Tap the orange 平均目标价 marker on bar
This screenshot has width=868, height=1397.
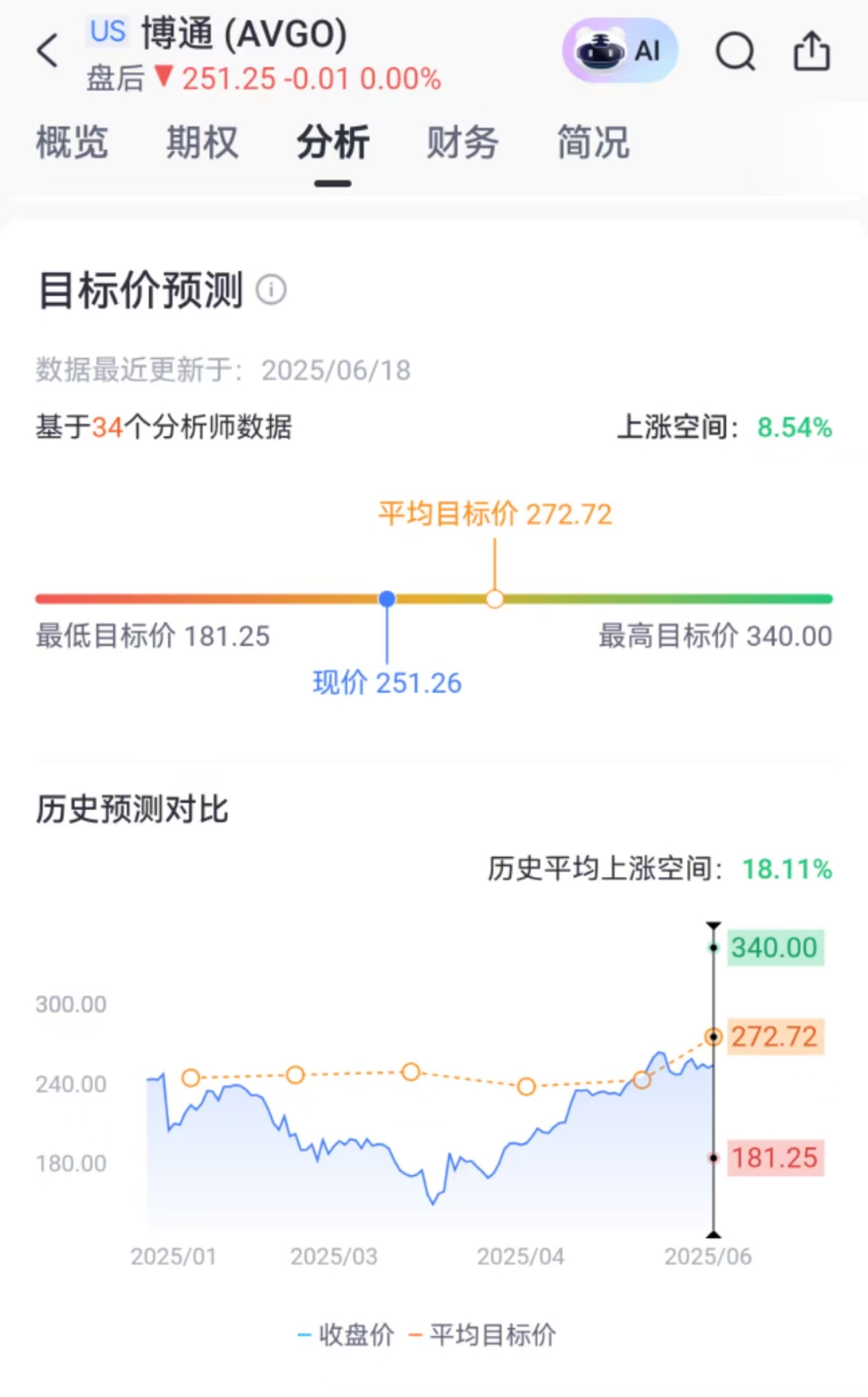click(495, 599)
